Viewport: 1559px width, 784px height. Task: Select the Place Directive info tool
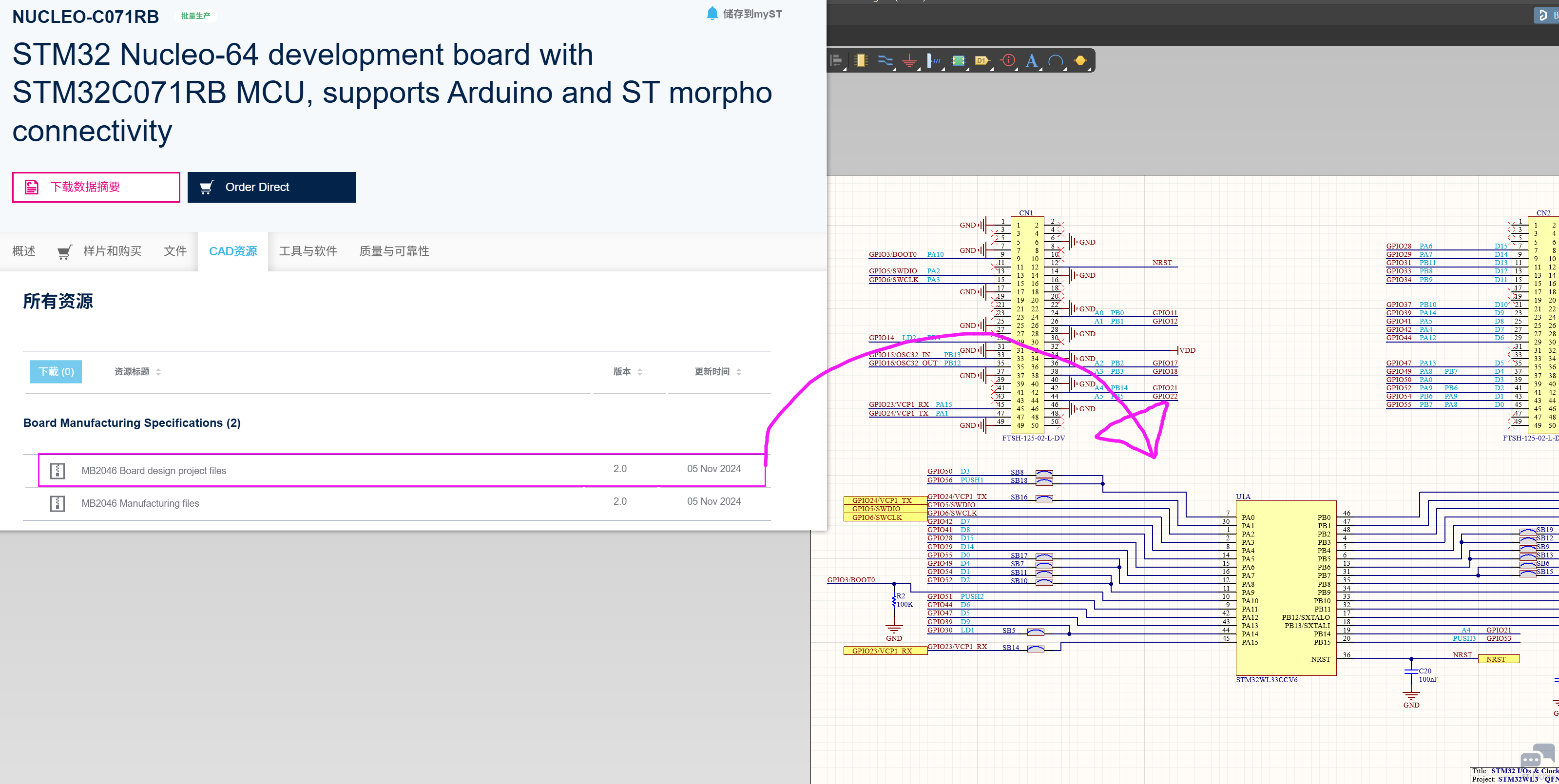coord(1008,60)
